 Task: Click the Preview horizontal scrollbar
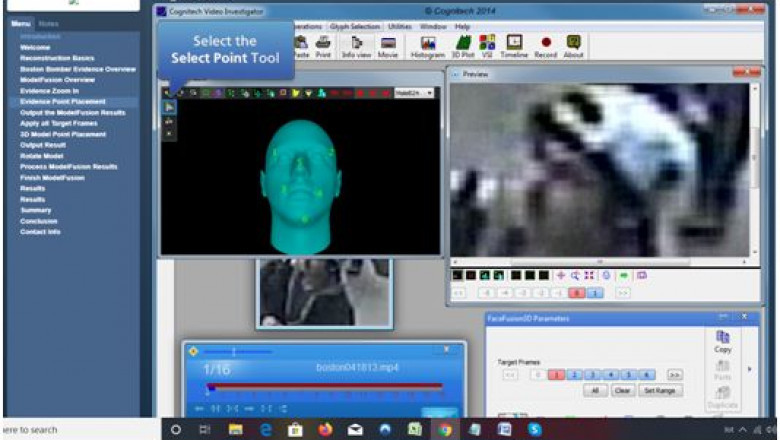click(599, 262)
